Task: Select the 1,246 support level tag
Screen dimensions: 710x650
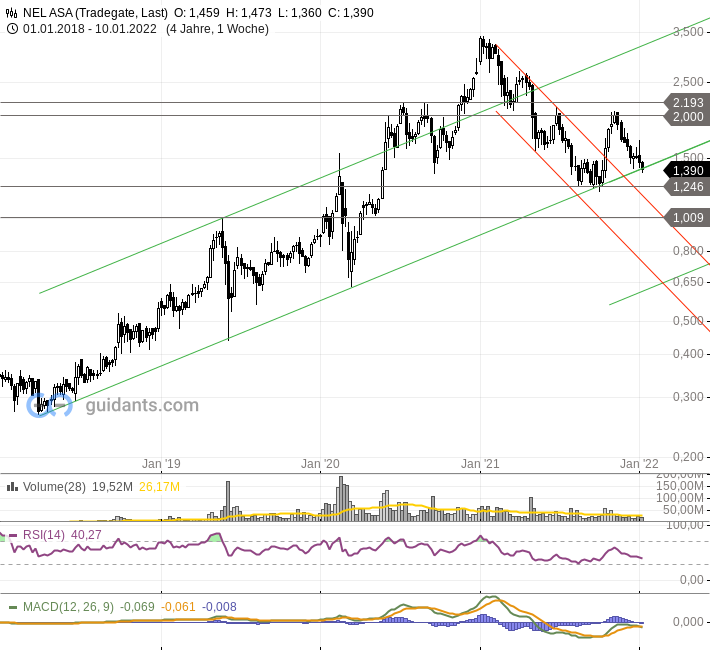Action: (x=686, y=187)
